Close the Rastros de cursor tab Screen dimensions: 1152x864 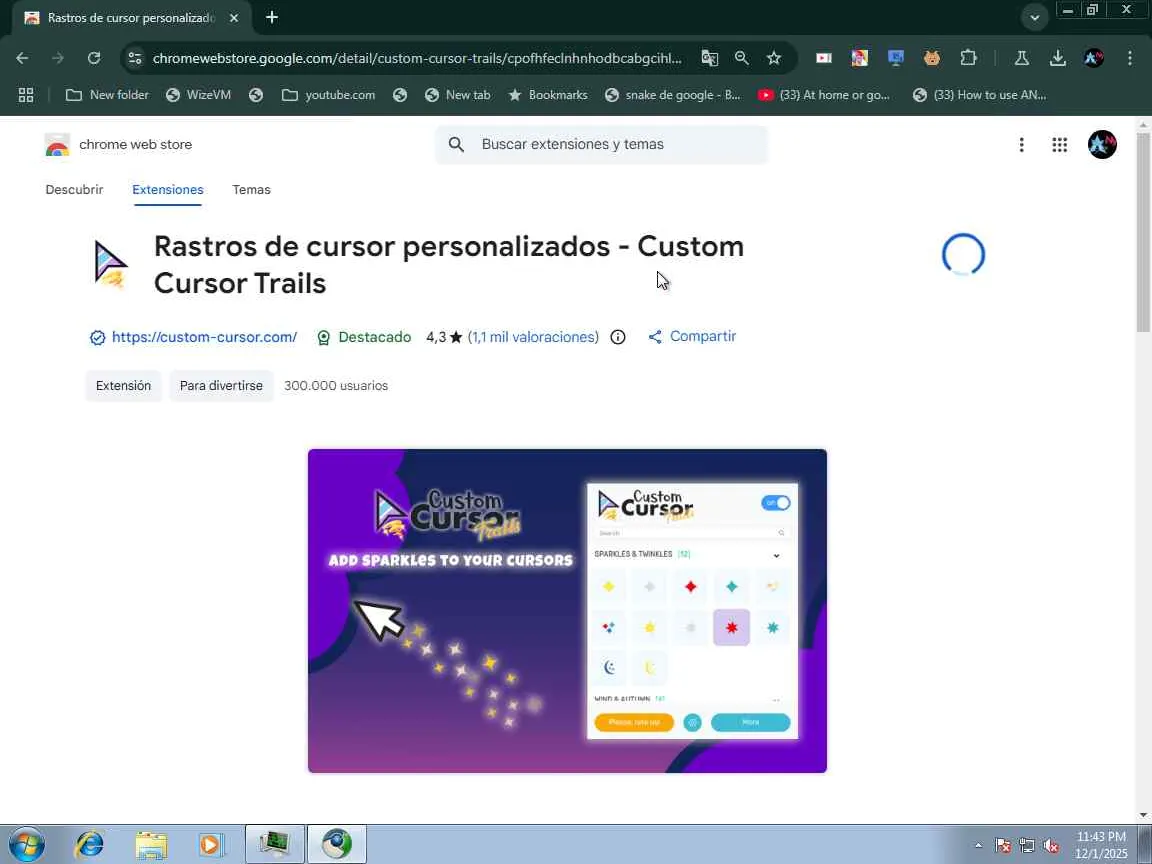pos(234,18)
